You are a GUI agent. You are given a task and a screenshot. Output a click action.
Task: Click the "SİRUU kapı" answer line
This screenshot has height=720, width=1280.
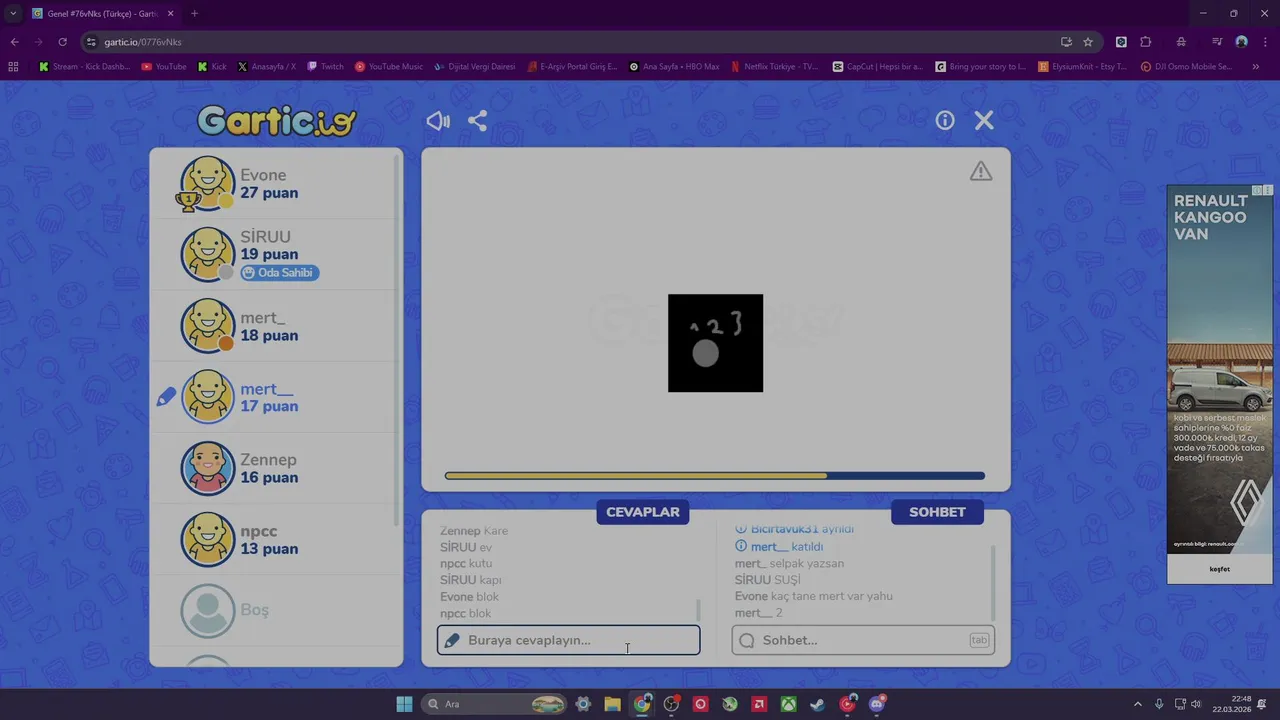point(471,580)
